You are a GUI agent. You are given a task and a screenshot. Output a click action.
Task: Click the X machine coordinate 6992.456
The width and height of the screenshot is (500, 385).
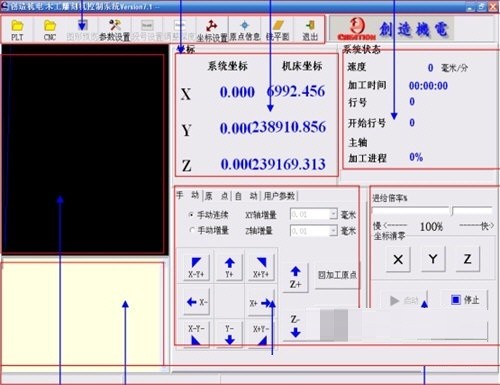pyautogui.click(x=296, y=91)
